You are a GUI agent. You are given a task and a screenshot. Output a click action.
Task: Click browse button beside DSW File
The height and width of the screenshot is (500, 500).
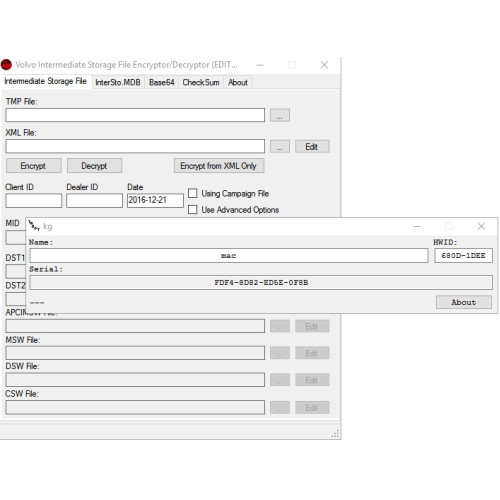[x=280, y=380]
